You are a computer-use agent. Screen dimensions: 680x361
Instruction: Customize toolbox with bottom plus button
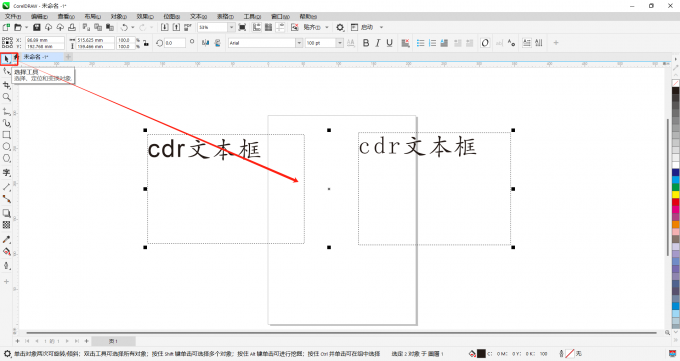(x=7, y=282)
